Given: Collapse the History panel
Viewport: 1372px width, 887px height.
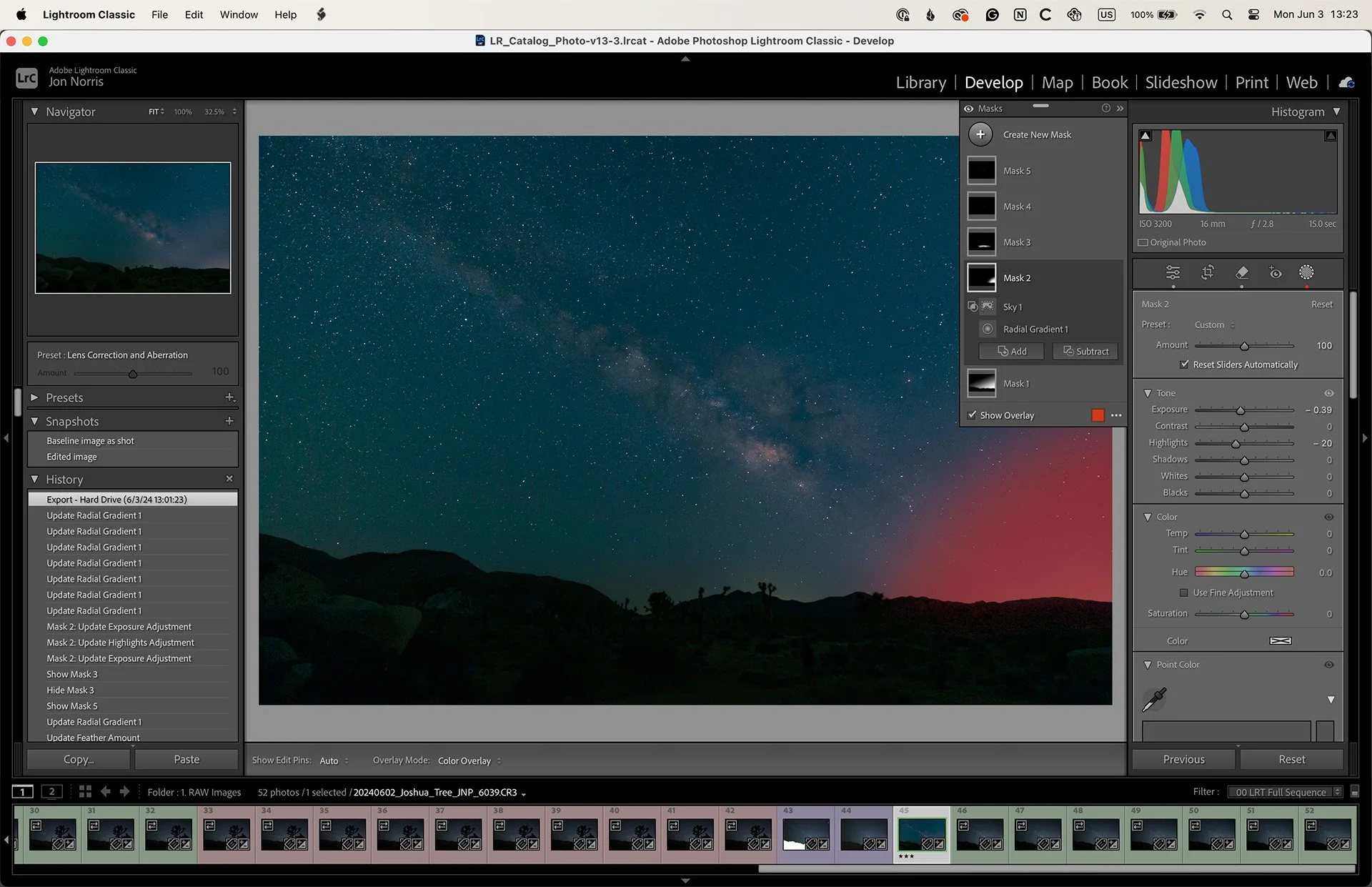Looking at the screenshot, I should tap(34, 480).
